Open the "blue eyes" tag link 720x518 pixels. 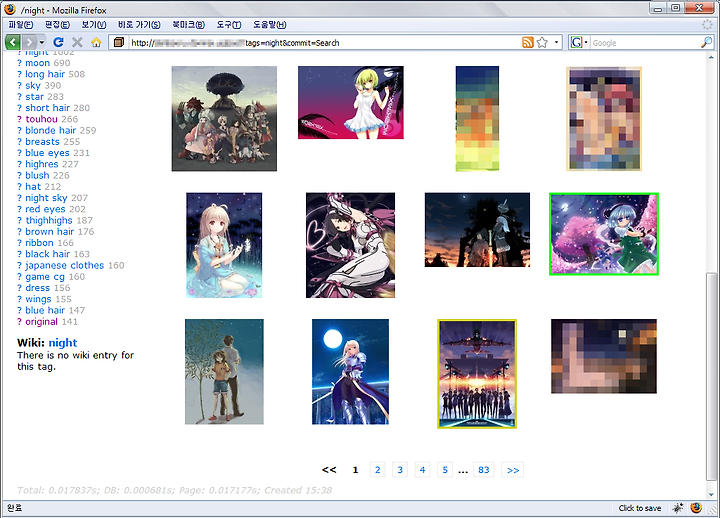coord(47,153)
